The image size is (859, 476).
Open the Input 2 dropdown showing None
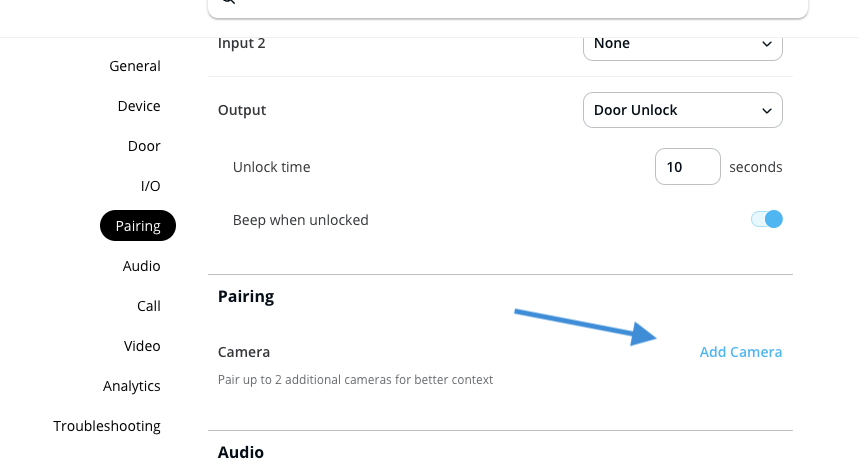coord(682,44)
